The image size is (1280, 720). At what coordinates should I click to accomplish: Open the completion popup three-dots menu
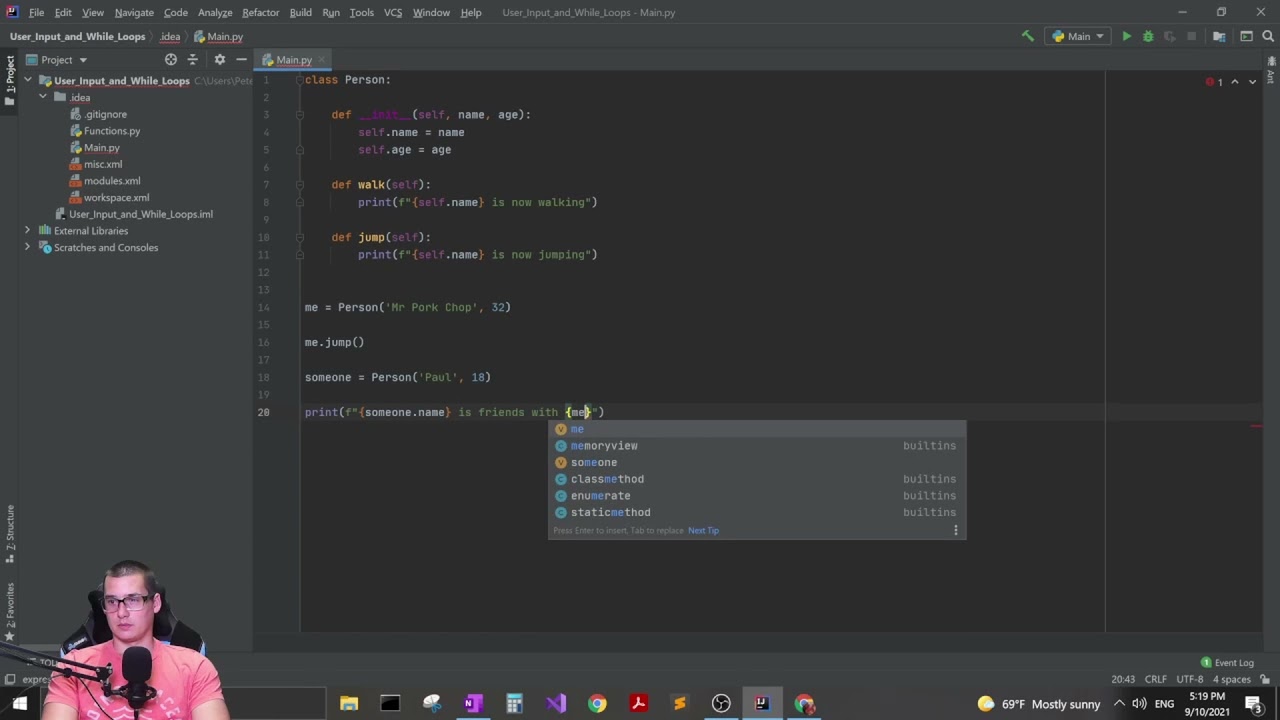click(955, 531)
